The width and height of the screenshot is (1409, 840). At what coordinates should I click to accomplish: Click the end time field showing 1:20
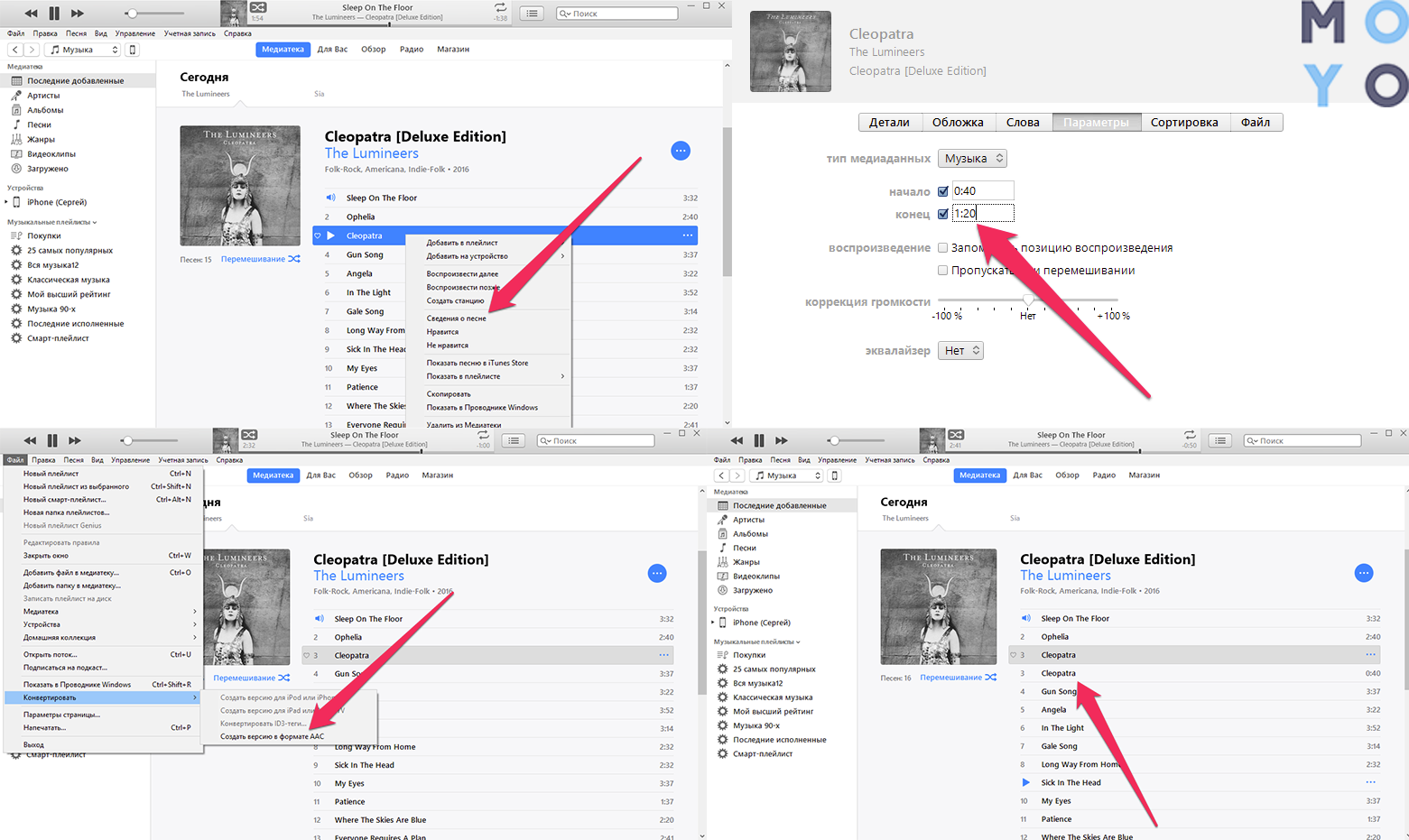pyautogui.click(x=983, y=214)
